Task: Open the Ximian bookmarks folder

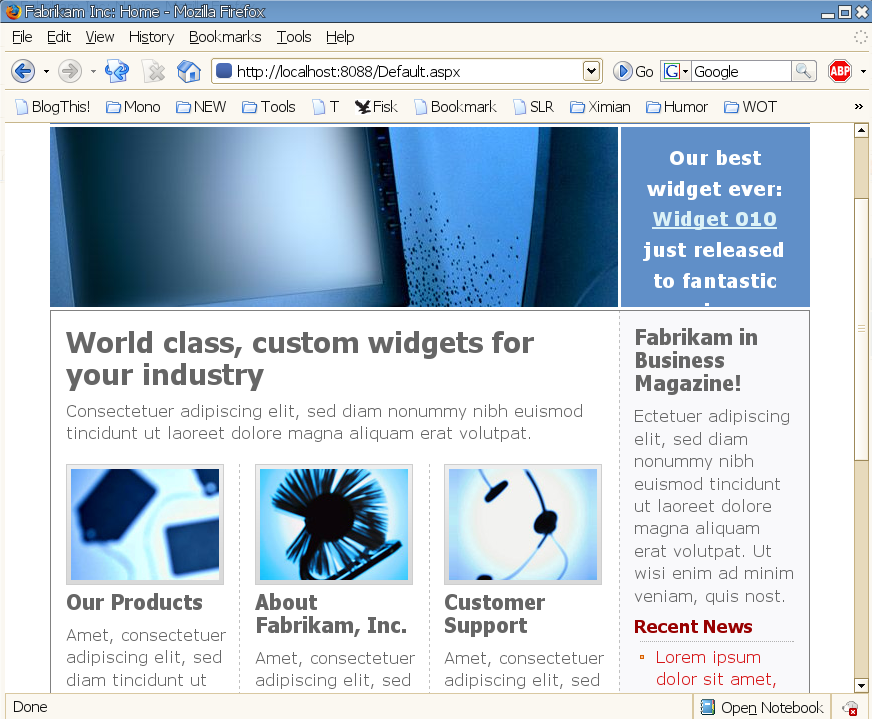Action: click(601, 107)
